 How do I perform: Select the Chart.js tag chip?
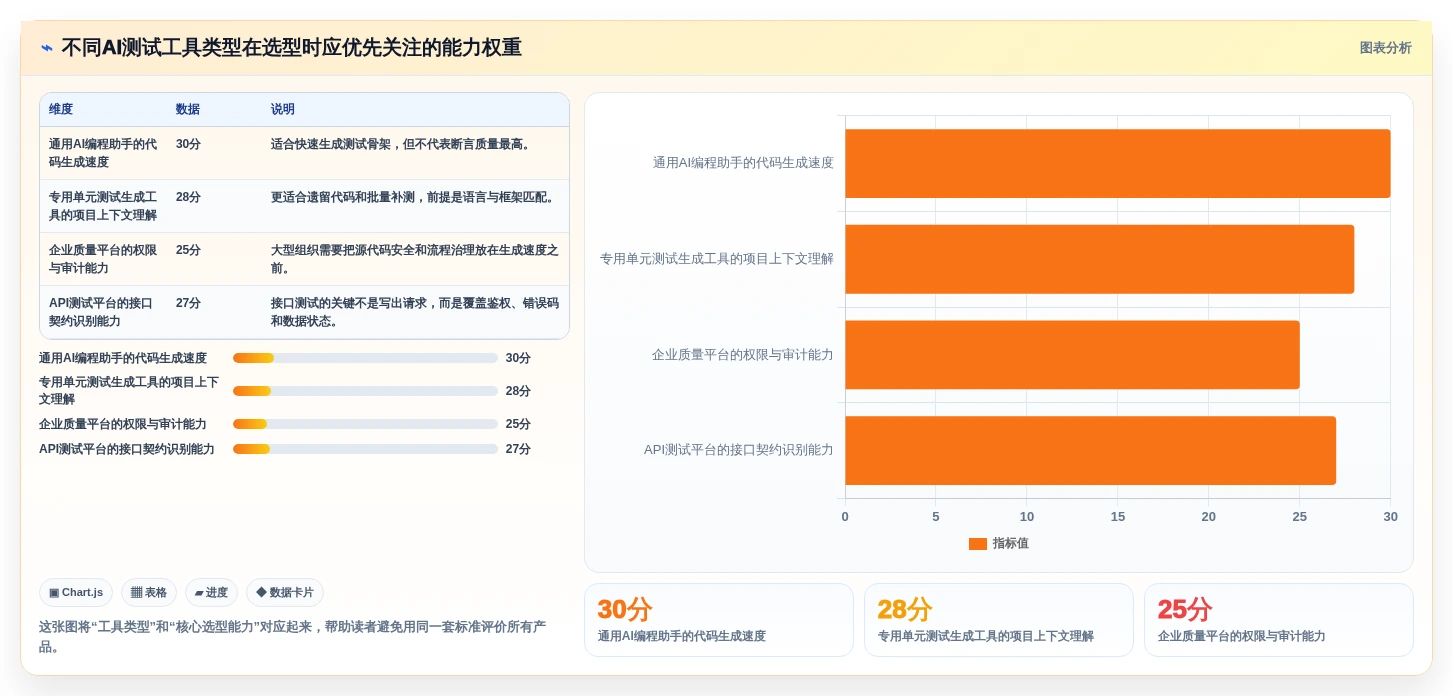(76, 593)
